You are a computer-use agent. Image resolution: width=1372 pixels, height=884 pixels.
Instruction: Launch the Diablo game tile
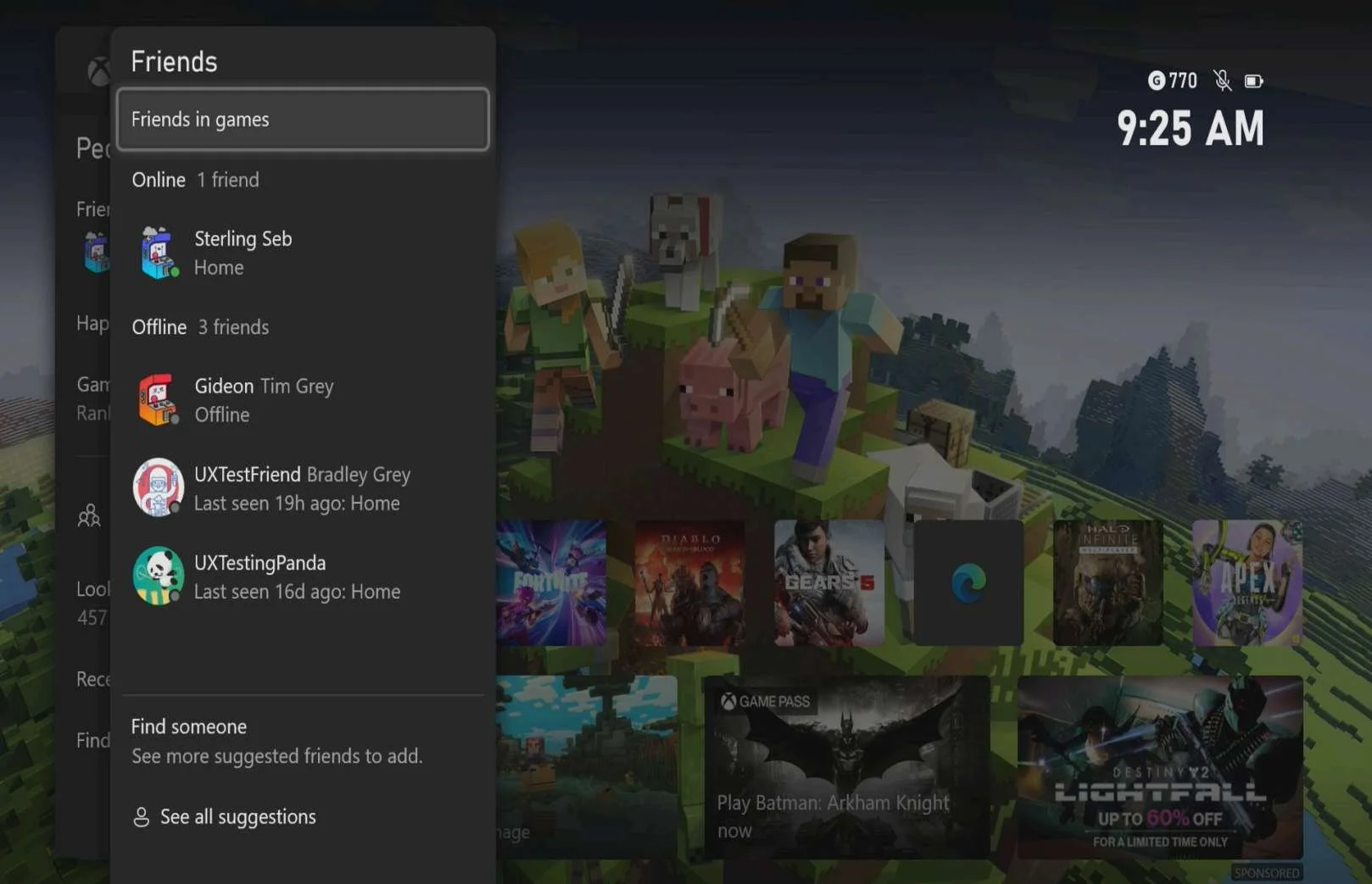(690, 583)
